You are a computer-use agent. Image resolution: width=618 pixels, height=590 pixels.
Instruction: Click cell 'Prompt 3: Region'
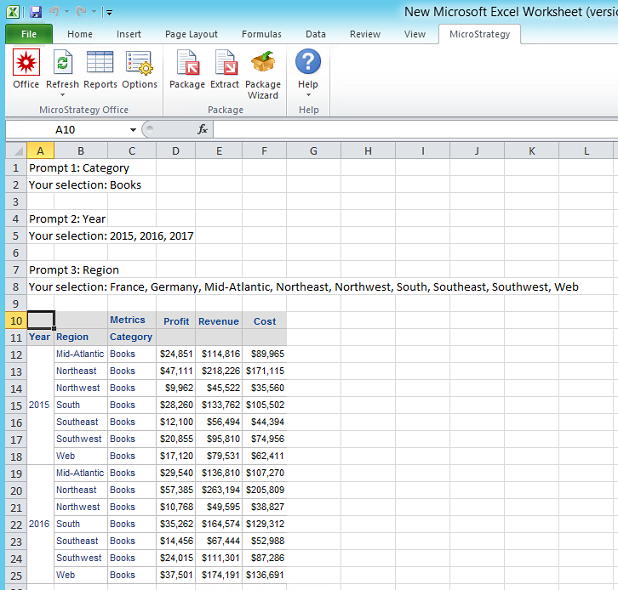click(x=74, y=270)
